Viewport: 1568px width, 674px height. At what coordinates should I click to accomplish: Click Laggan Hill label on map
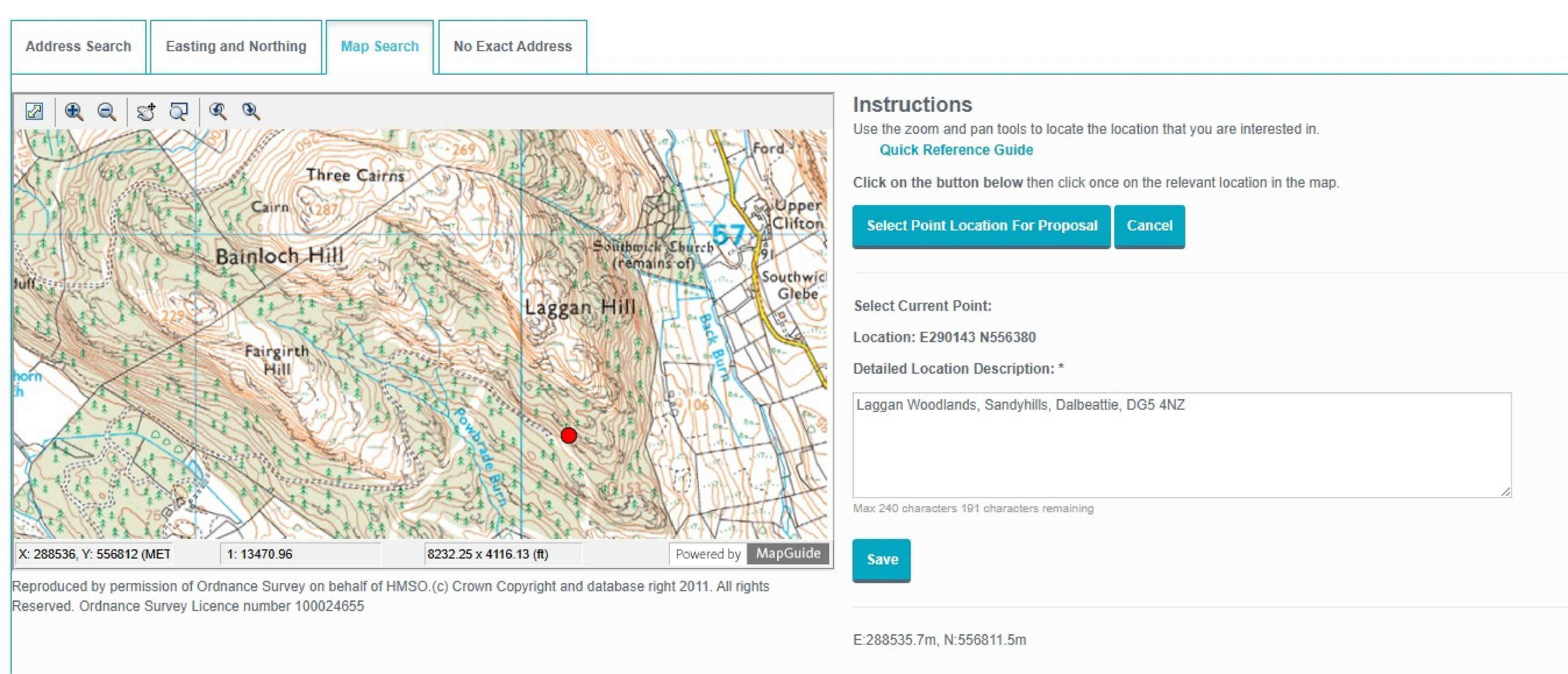click(x=580, y=307)
